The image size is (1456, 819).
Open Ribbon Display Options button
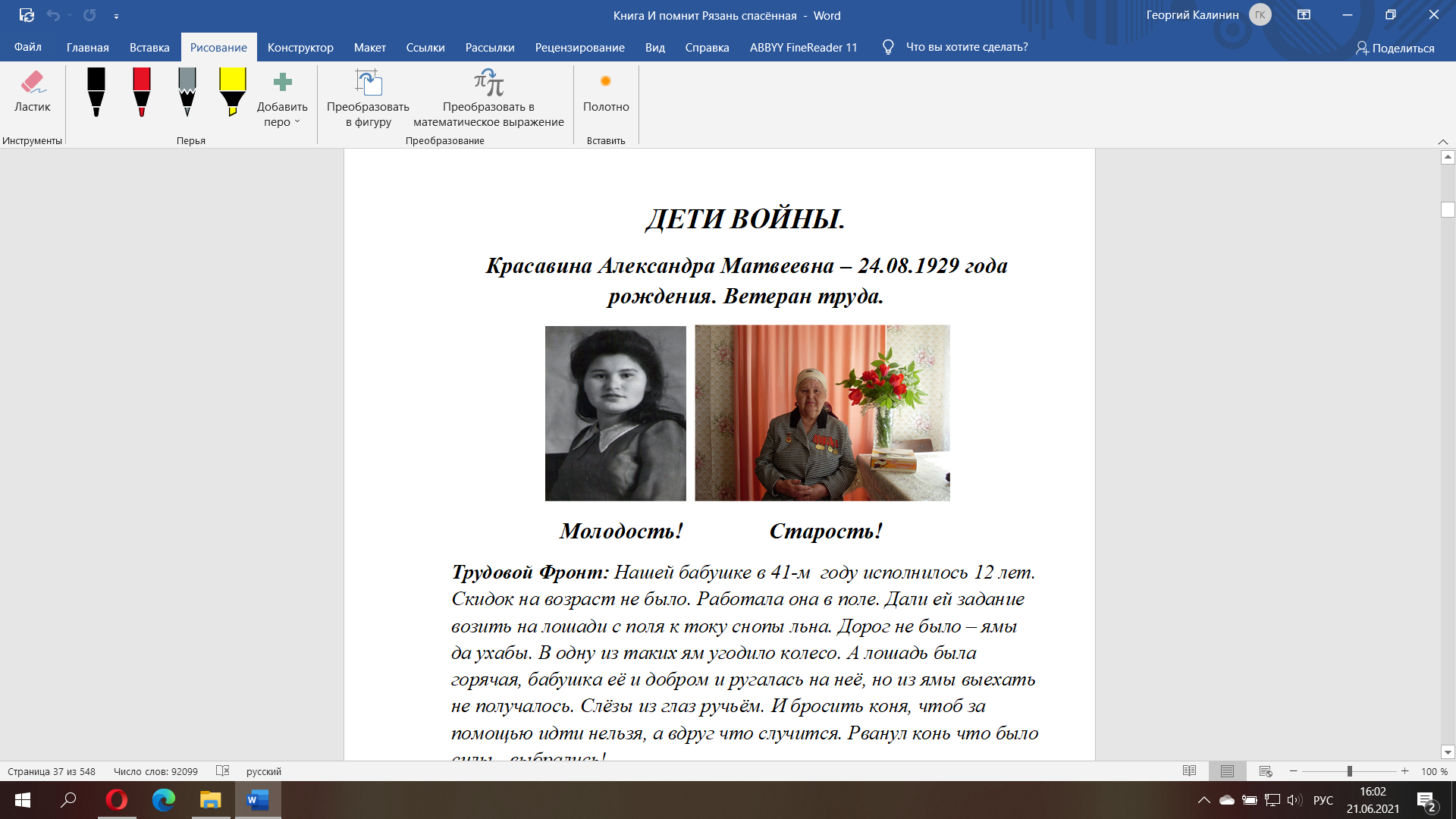pyautogui.click(x=1304, y=14)
